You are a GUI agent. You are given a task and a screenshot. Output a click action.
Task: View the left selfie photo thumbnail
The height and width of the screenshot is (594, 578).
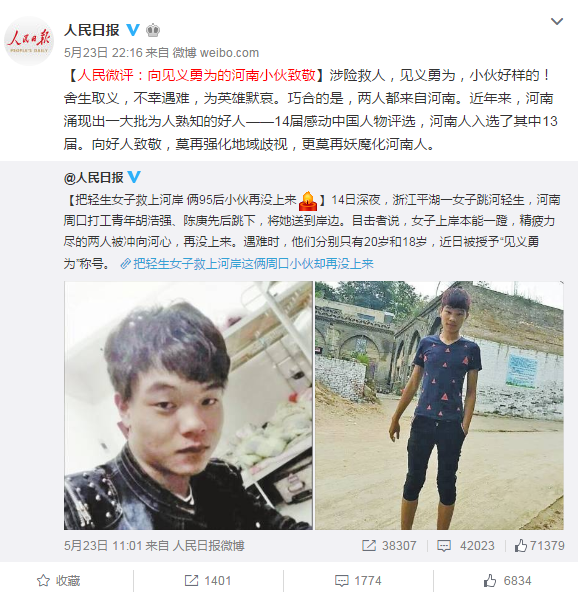click(188, 405)
